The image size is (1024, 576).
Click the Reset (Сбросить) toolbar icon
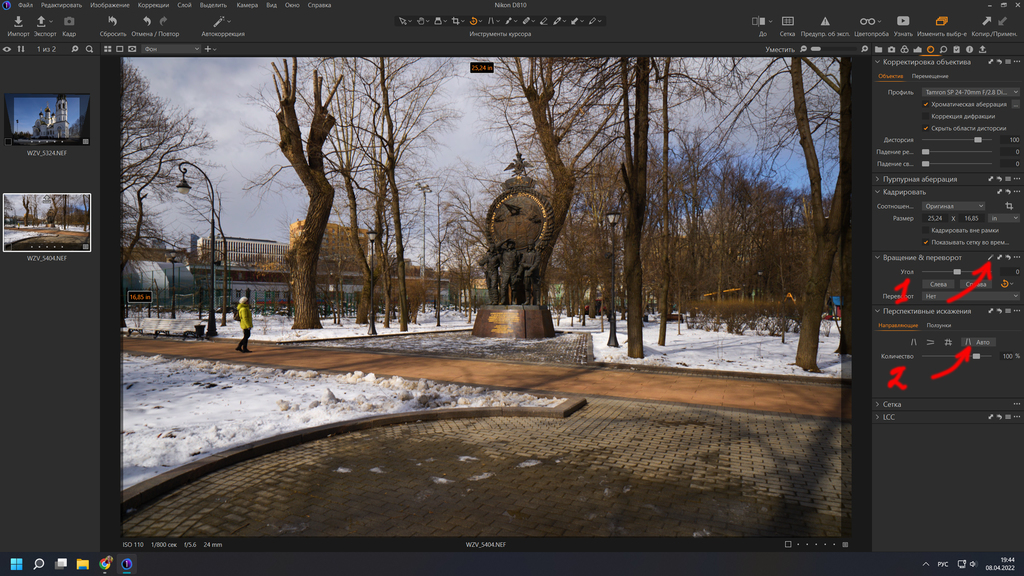112,21
